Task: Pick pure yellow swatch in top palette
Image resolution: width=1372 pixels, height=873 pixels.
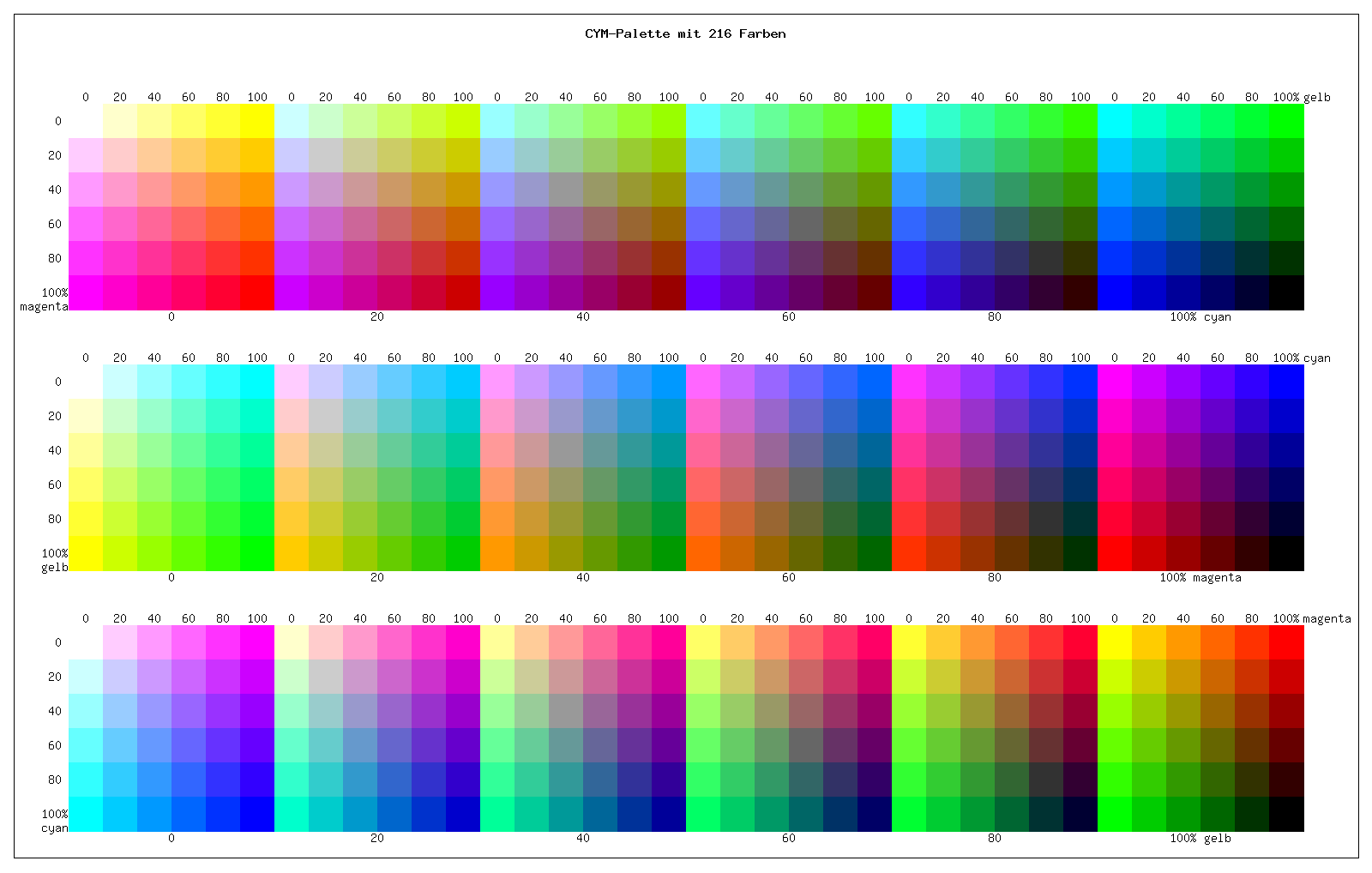Action: (x=257, y=121)
